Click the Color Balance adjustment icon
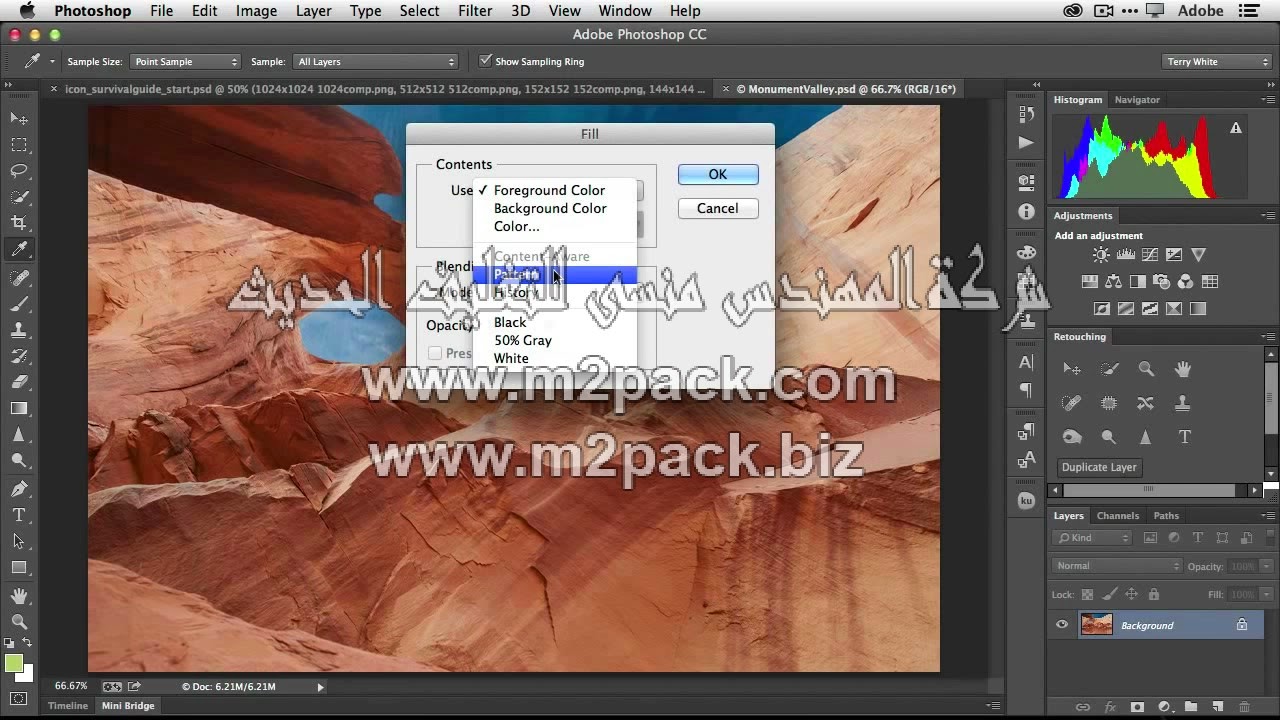Image resolution: width=1280 pixels, height=720 pixels. click(1113, 282)
